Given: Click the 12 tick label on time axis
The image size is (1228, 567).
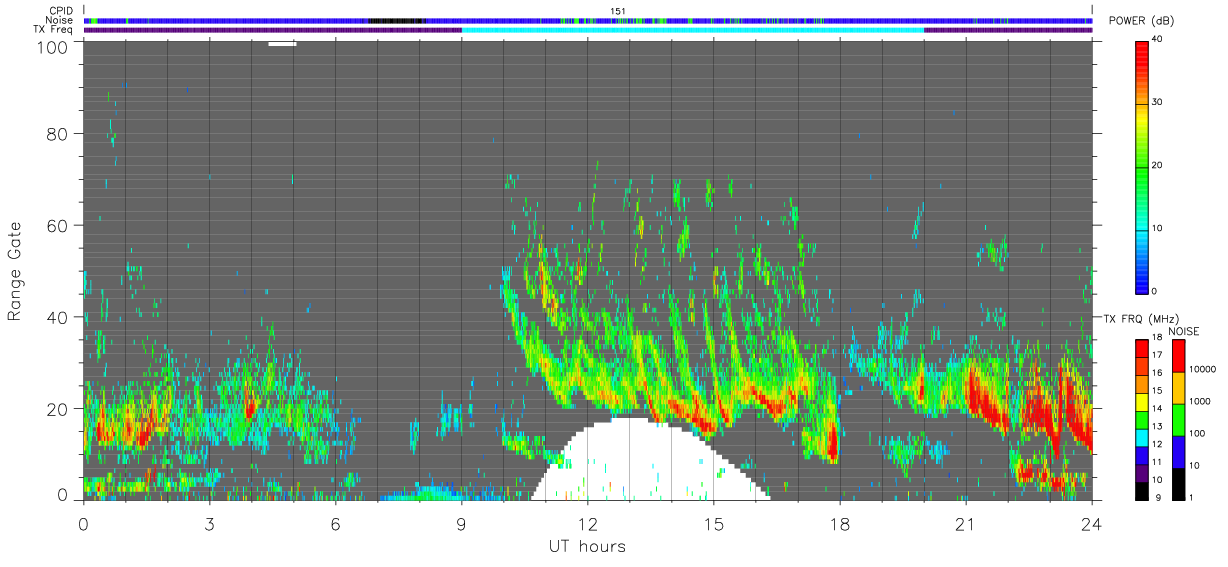Looking at the screenshot, I should [x=587, y=524].
